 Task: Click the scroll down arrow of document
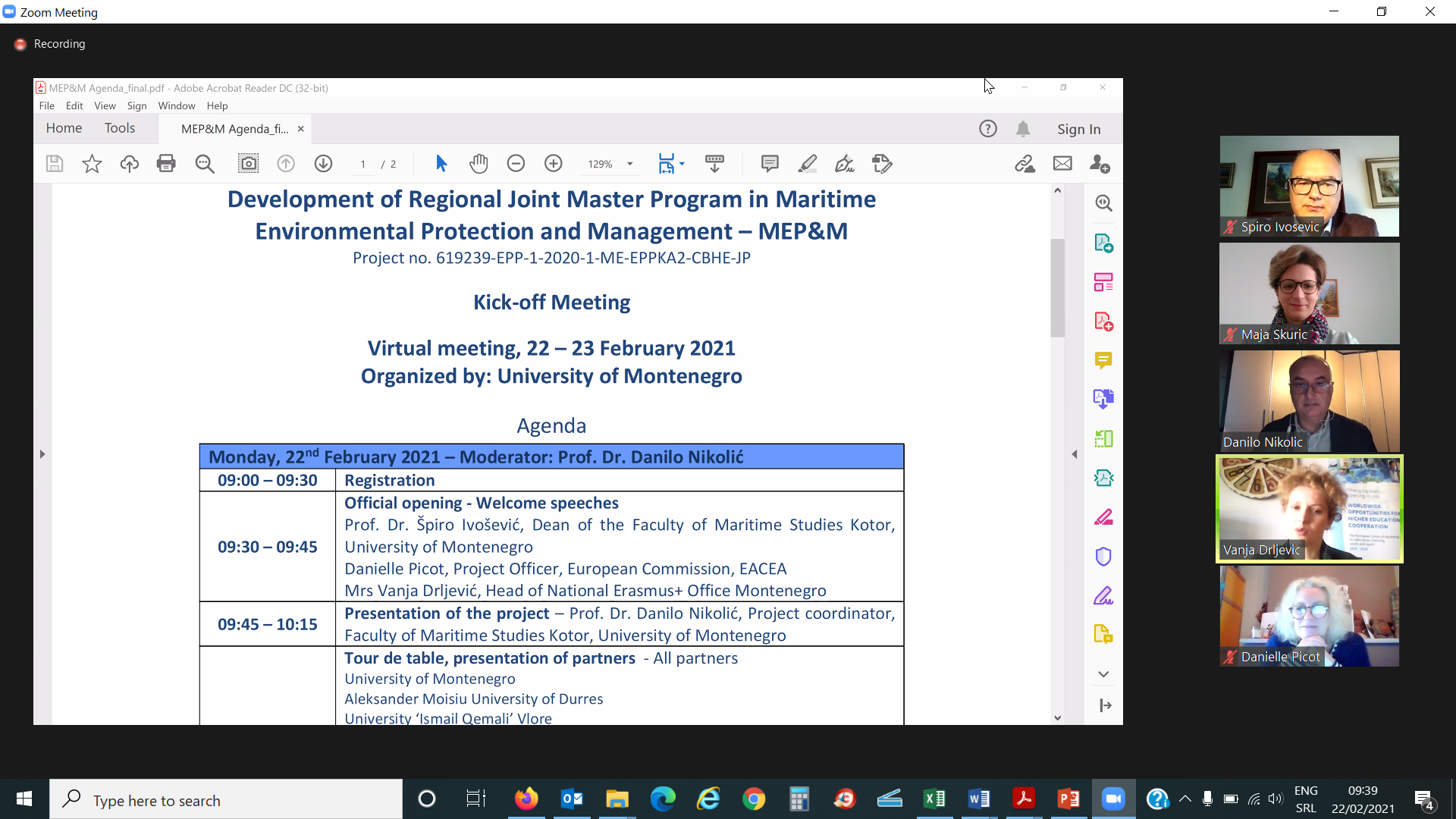click(1058, 718)
